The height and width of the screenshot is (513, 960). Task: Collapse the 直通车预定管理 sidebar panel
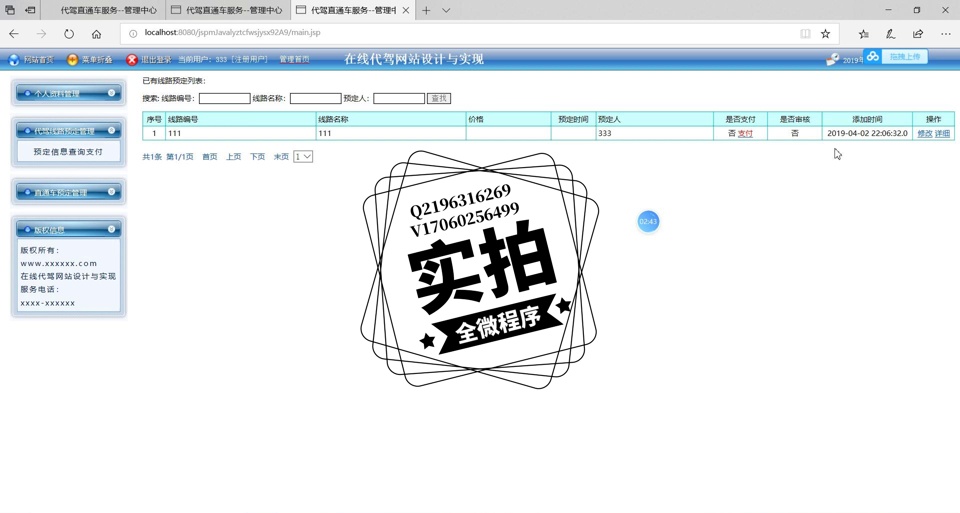[x=111, y=192]
